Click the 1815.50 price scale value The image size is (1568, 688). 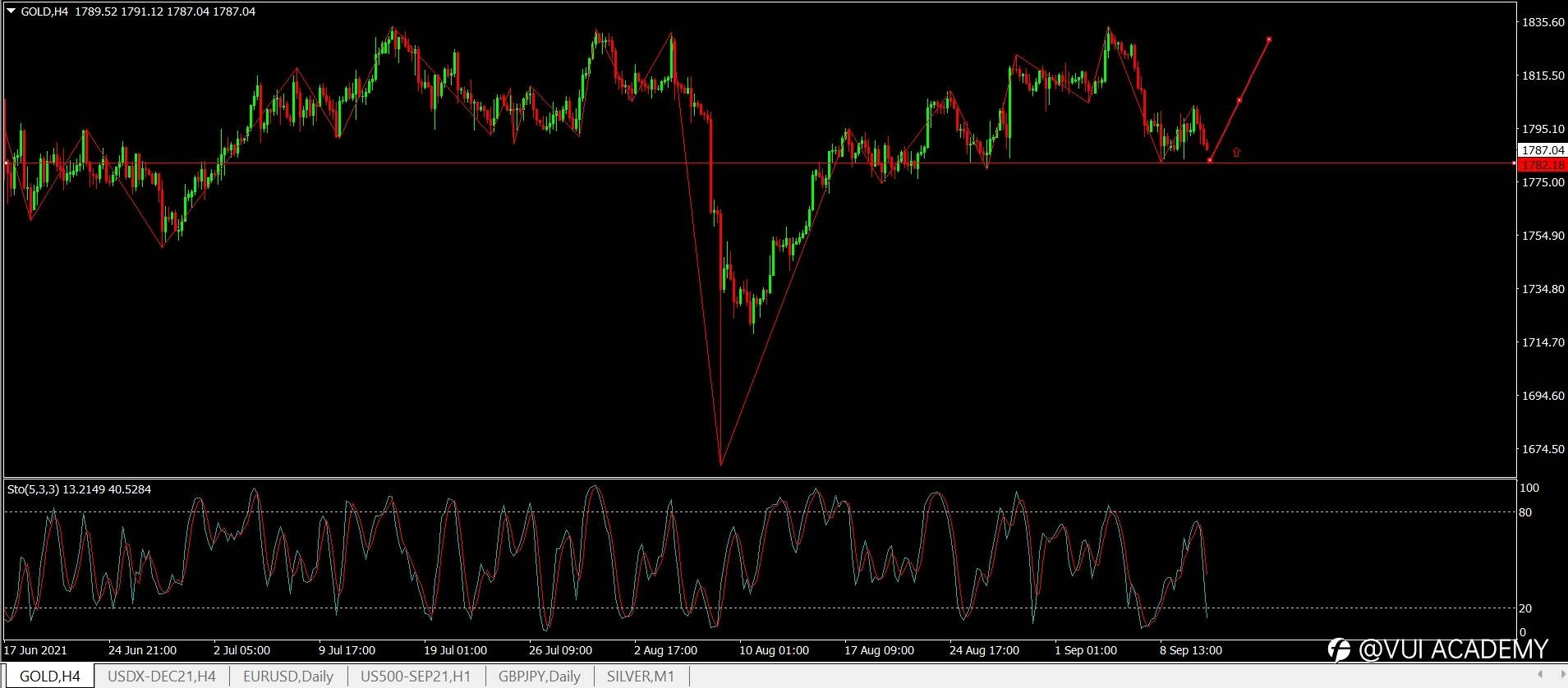click(x=1543, y=76)
